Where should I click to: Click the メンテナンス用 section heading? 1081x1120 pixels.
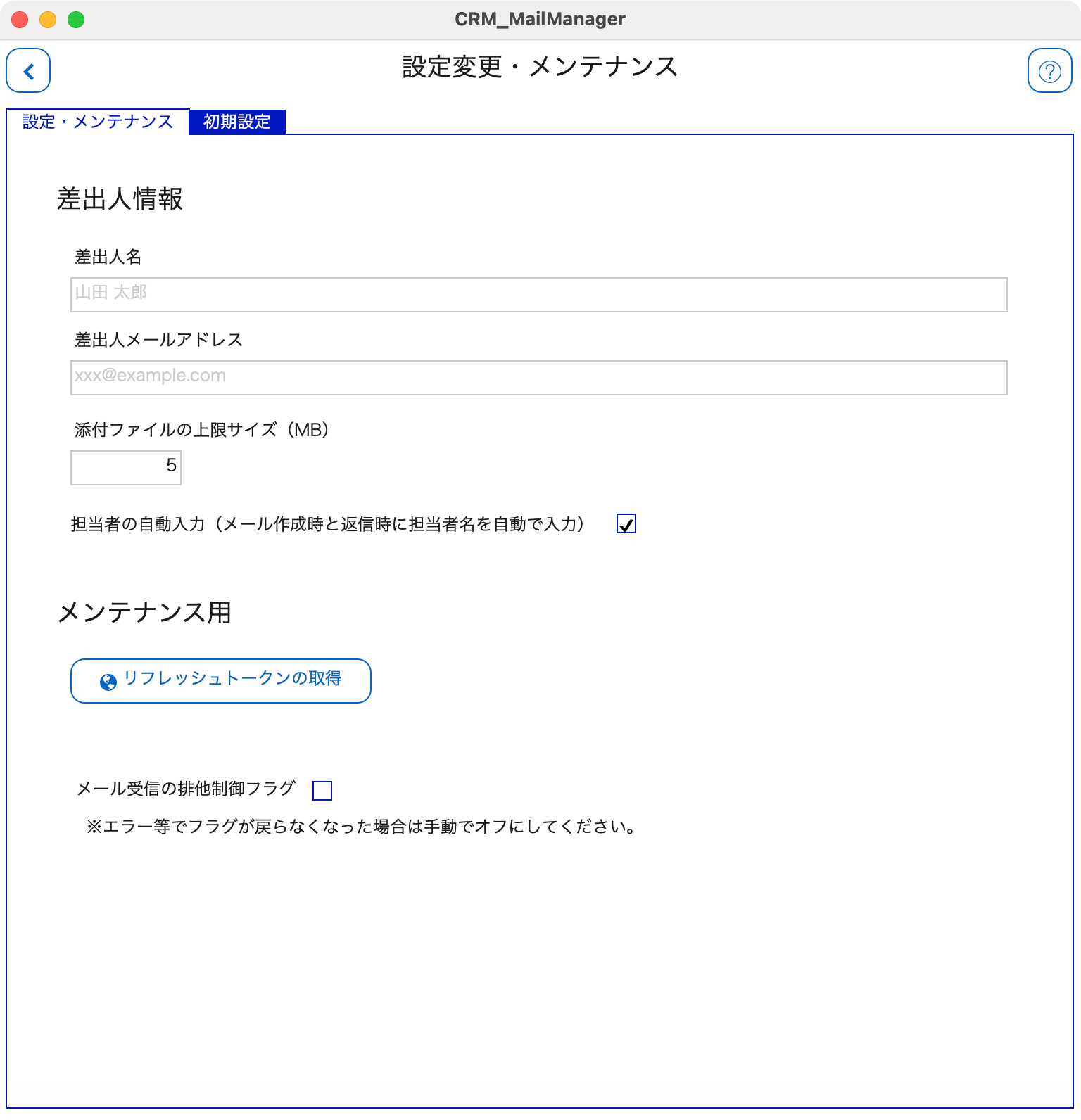pos(144,613)
